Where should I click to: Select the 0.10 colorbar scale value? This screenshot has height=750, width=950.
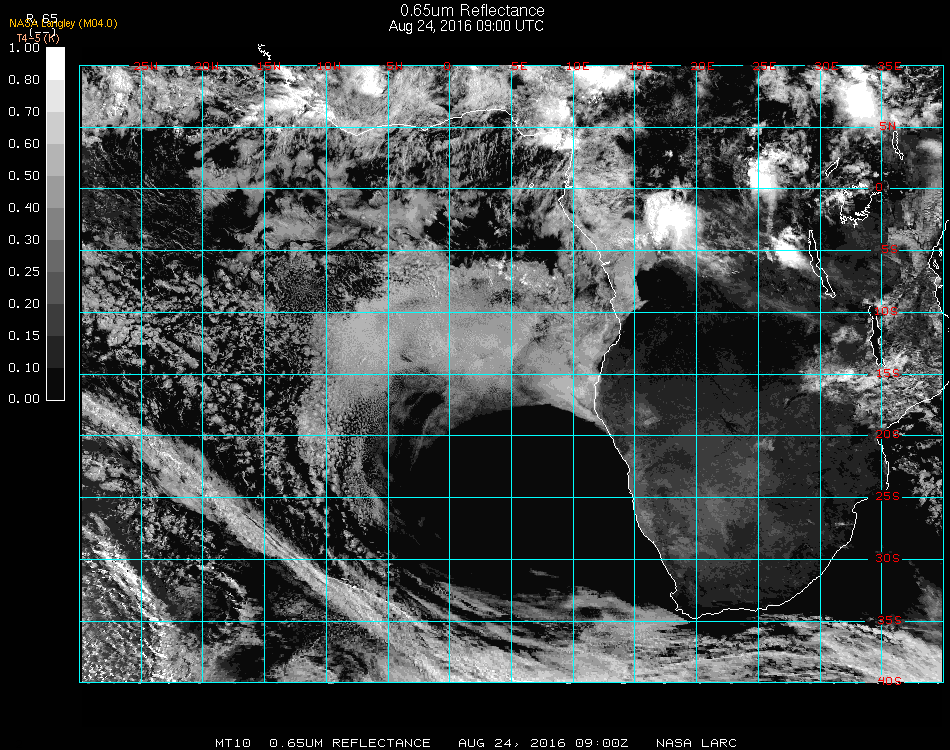coord(24,368)
